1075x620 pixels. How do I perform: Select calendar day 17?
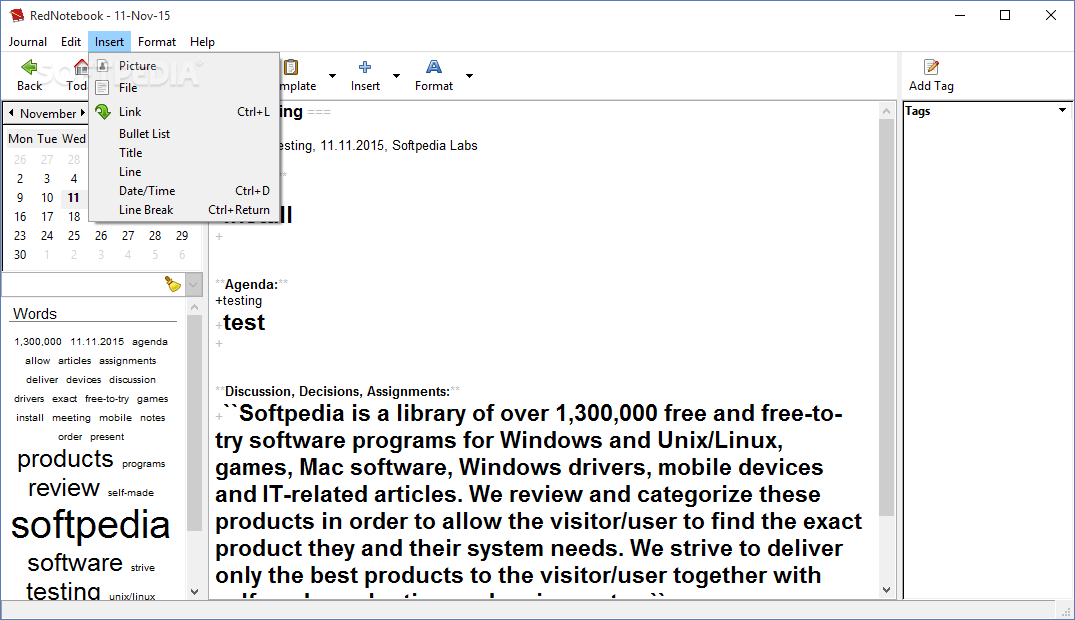(x=47, y=217)
